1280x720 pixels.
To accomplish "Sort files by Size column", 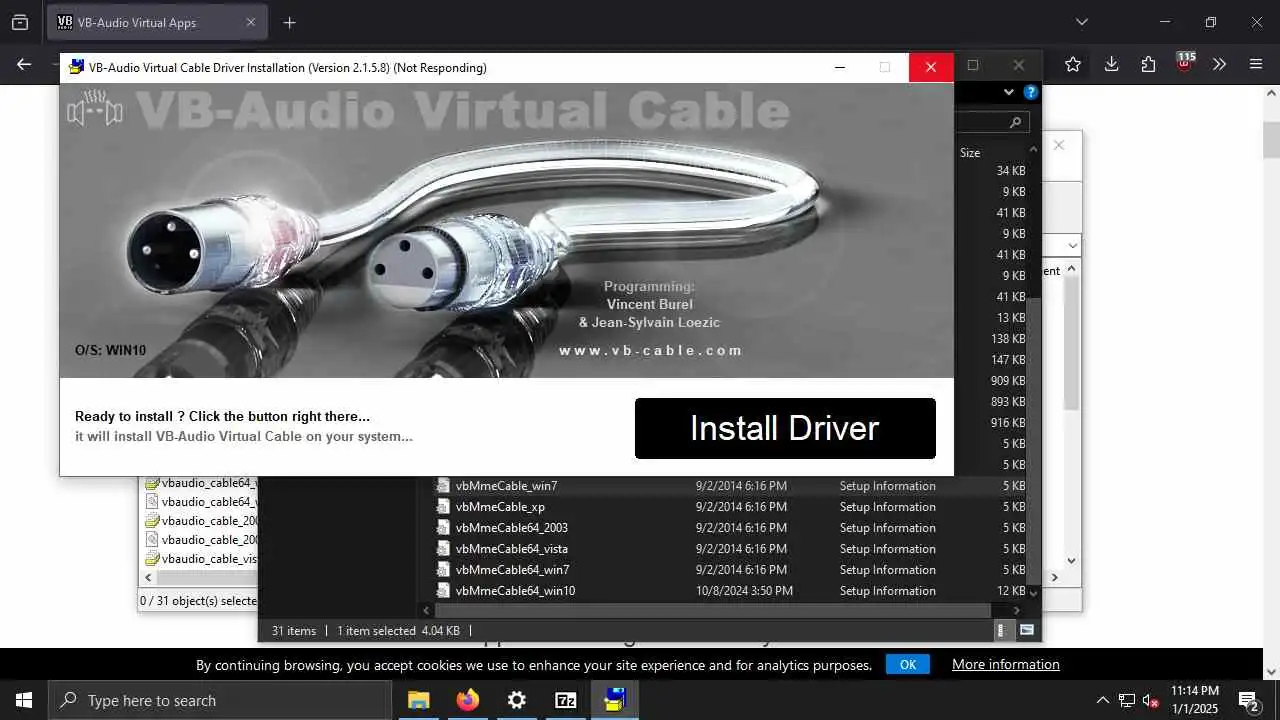I will pyautogui.click(x=970, y=153).
